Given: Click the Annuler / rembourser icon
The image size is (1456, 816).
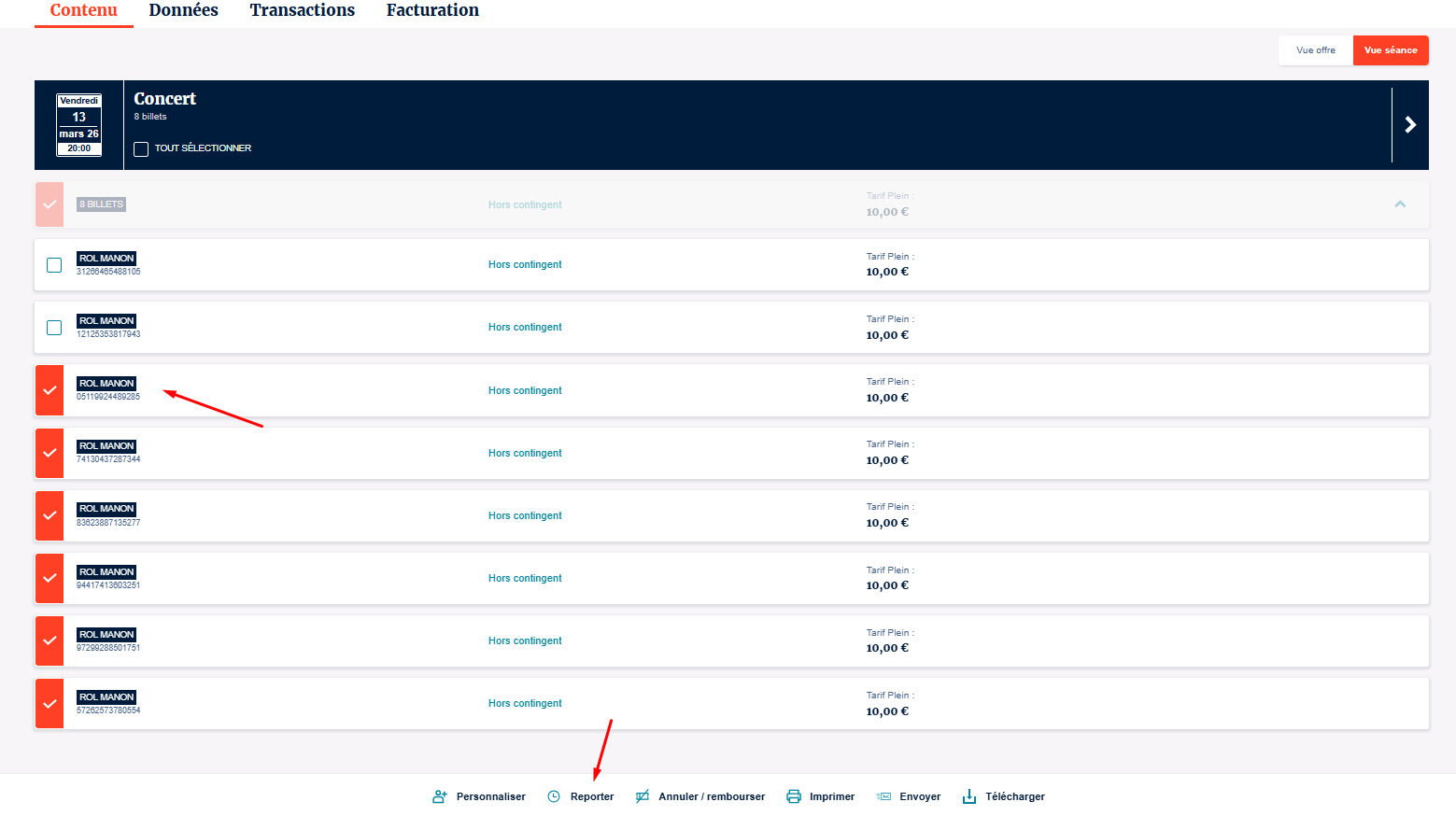Looking at the screenshot, I should point(643,796).
